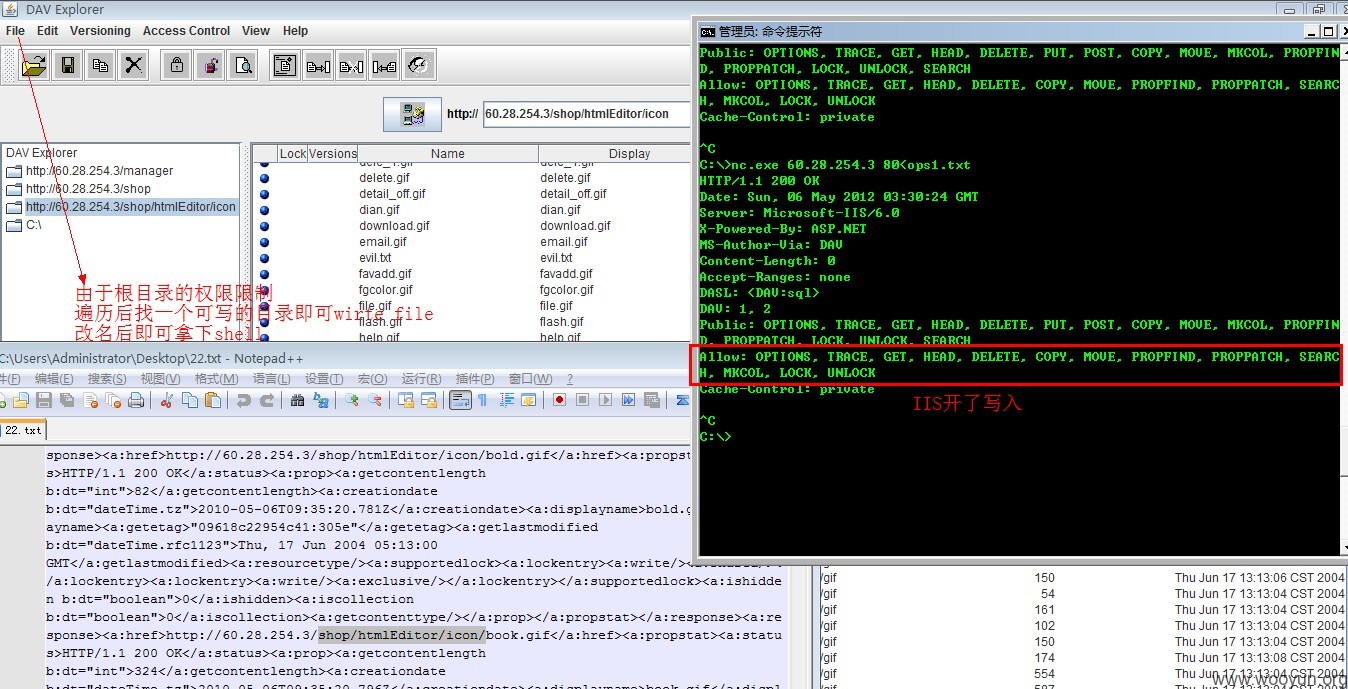
Task: Click the DAV Explorer version-control document icon
Action: point(285,66)
